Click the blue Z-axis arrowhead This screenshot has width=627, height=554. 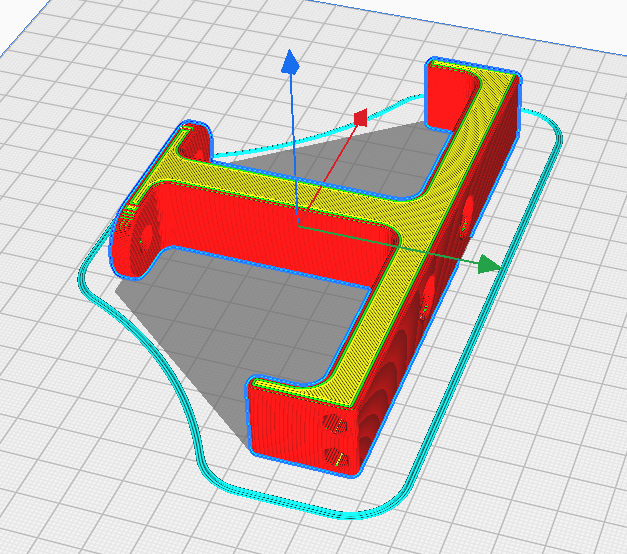point(291,63)
